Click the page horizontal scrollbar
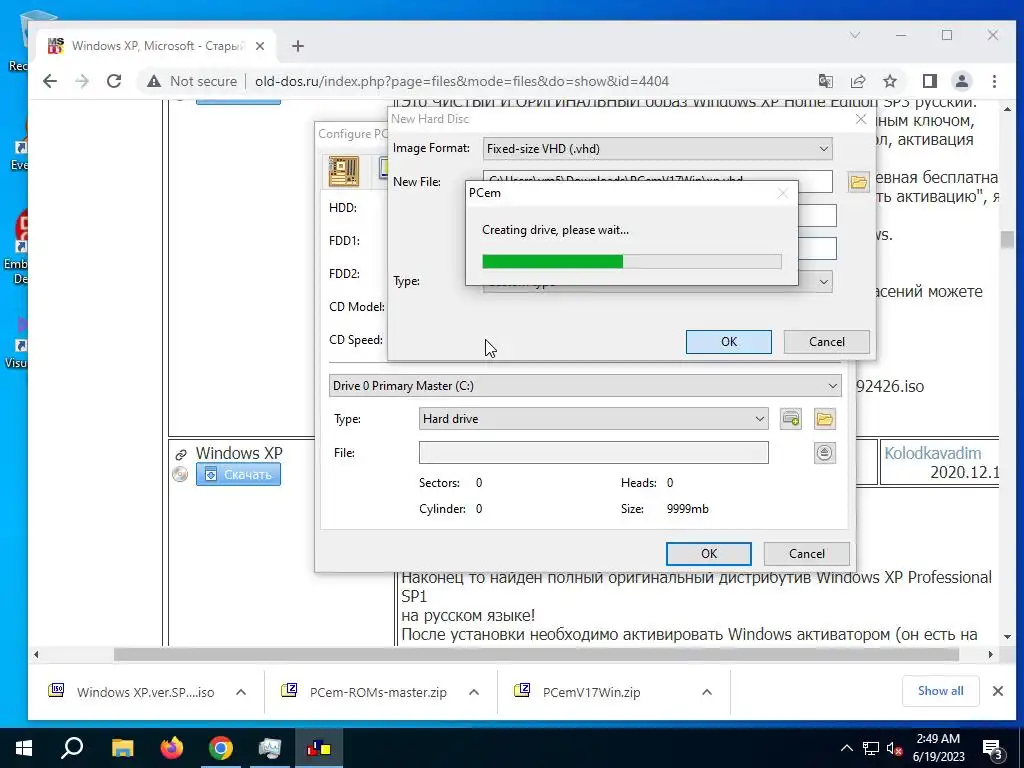This screenshot has height=768, width=1024. 536,654
